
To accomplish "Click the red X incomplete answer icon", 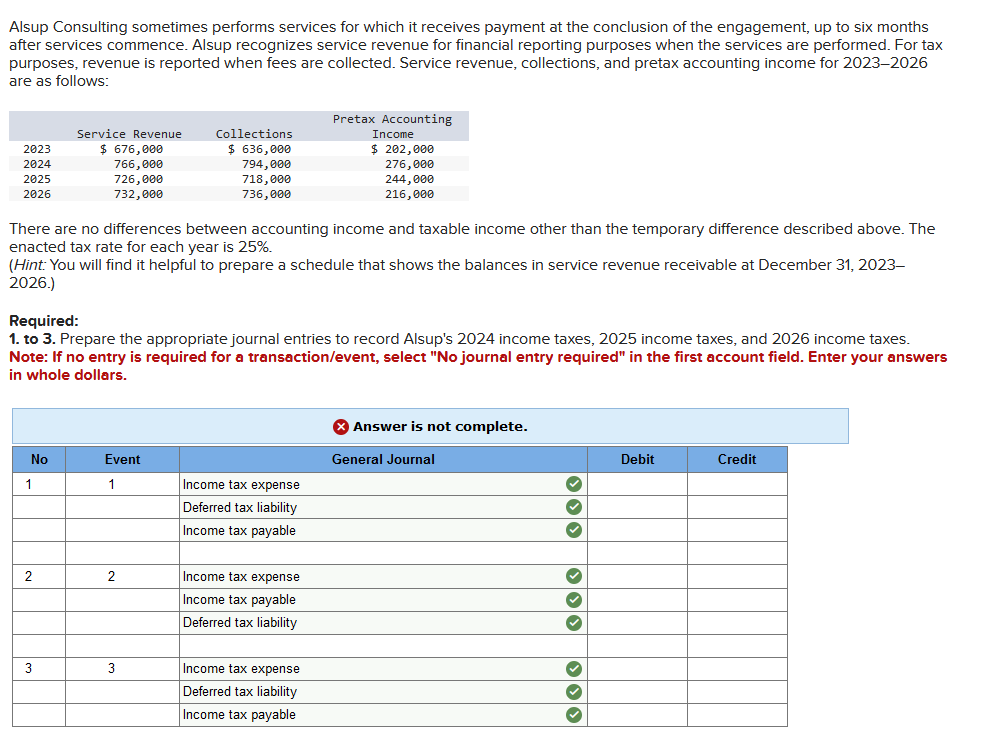I will (341, 427).
